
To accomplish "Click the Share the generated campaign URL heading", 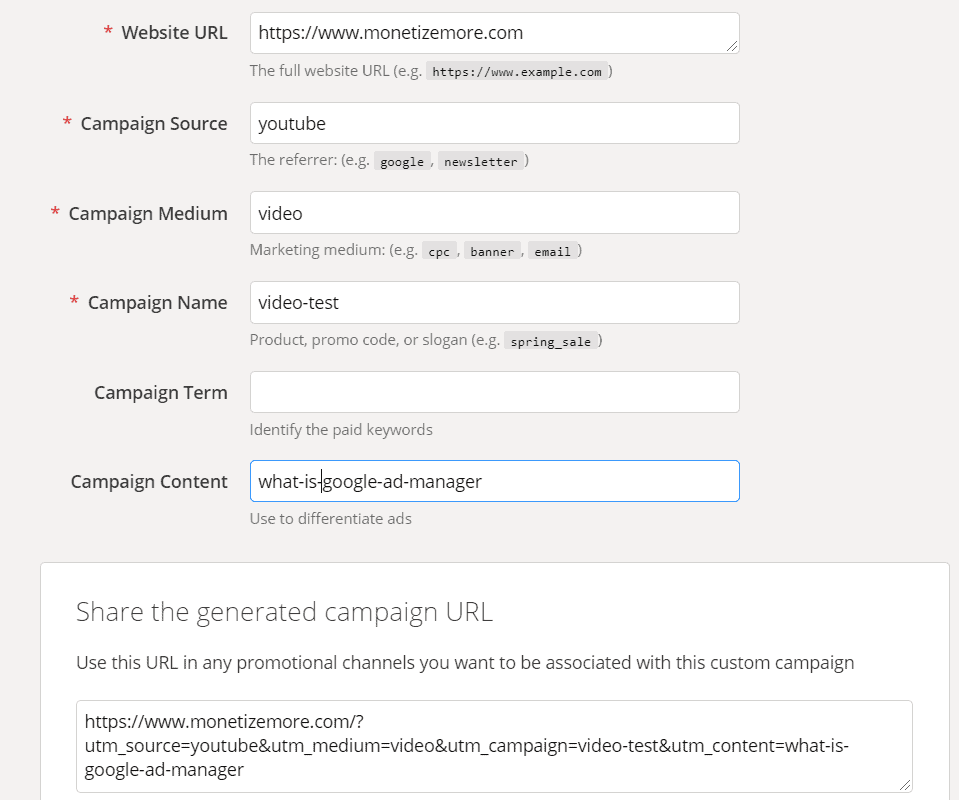I will point(284,612).
